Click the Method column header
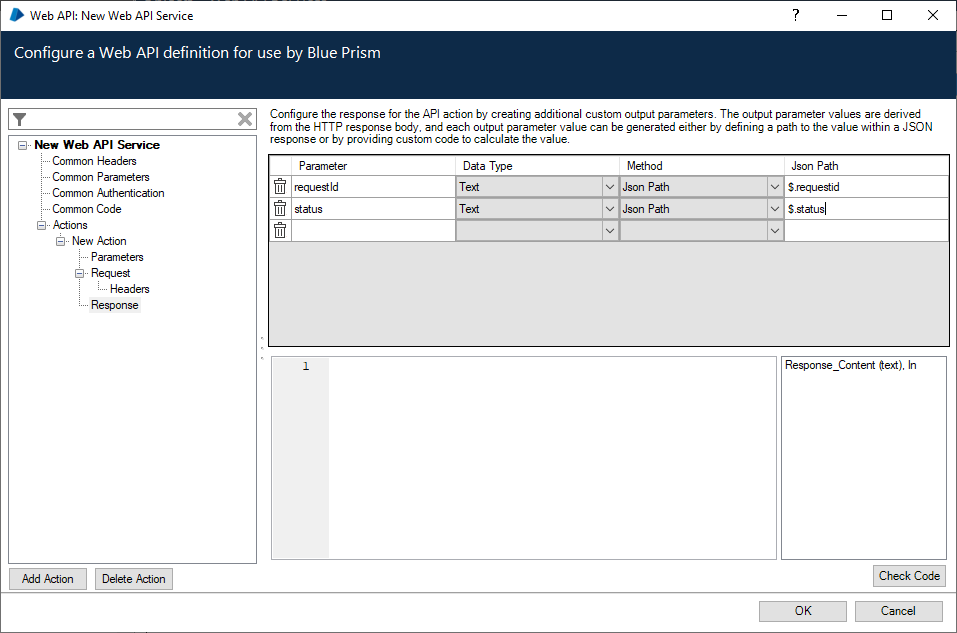 click(702, 166)
